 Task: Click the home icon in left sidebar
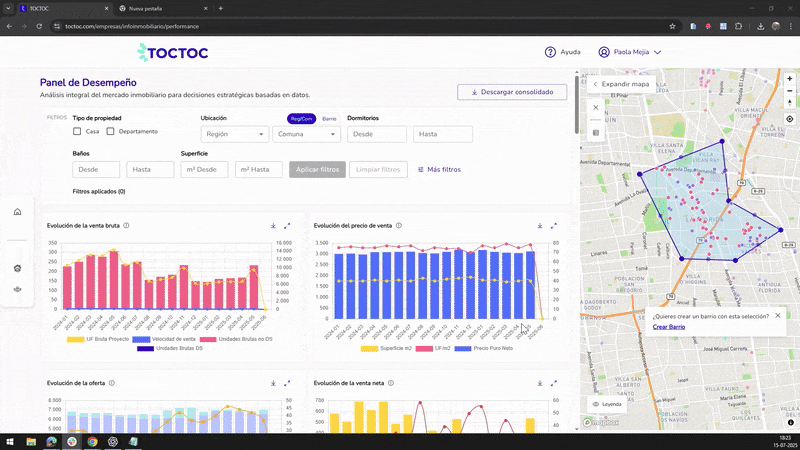click(x=17, y=212)
